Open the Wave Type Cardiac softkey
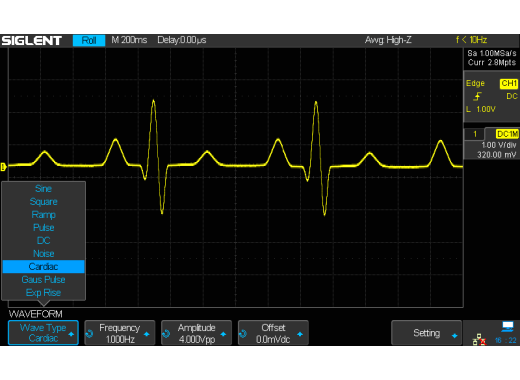The width and height of the screenshot is (520, 380). click(43, 333)
